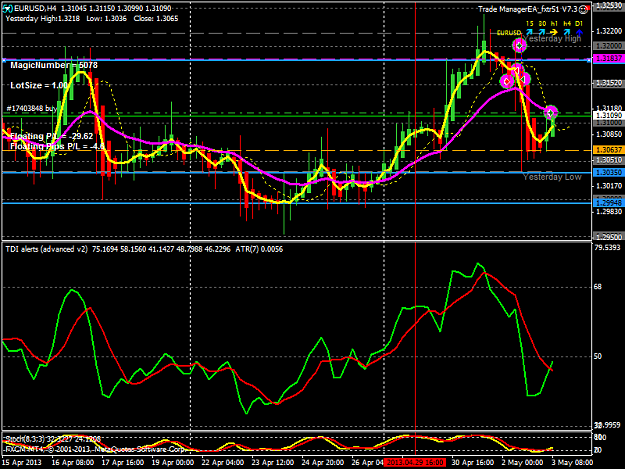This screenshot has height=469, width=625.
Task: Click the 68 level on the TDI scale
Action: click(597, 287)
